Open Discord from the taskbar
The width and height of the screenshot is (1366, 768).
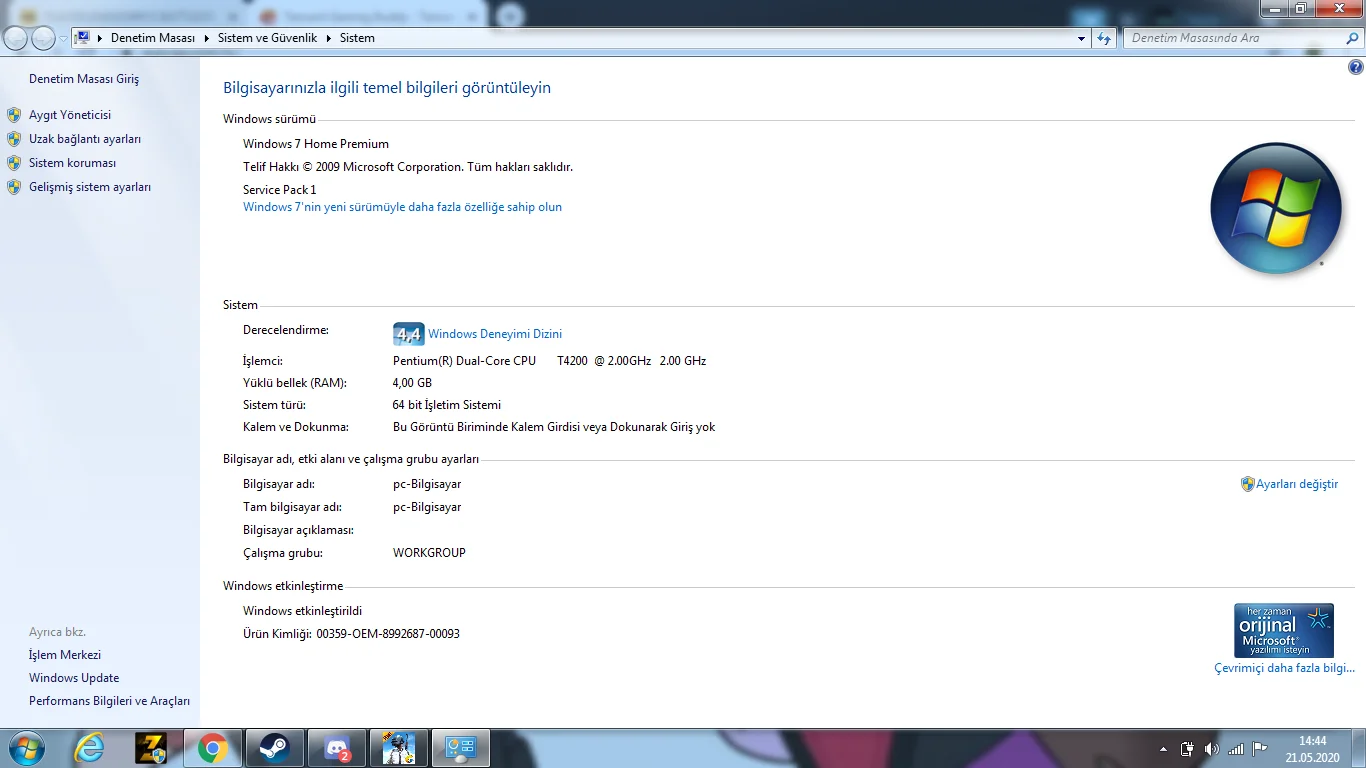(337, 748)
